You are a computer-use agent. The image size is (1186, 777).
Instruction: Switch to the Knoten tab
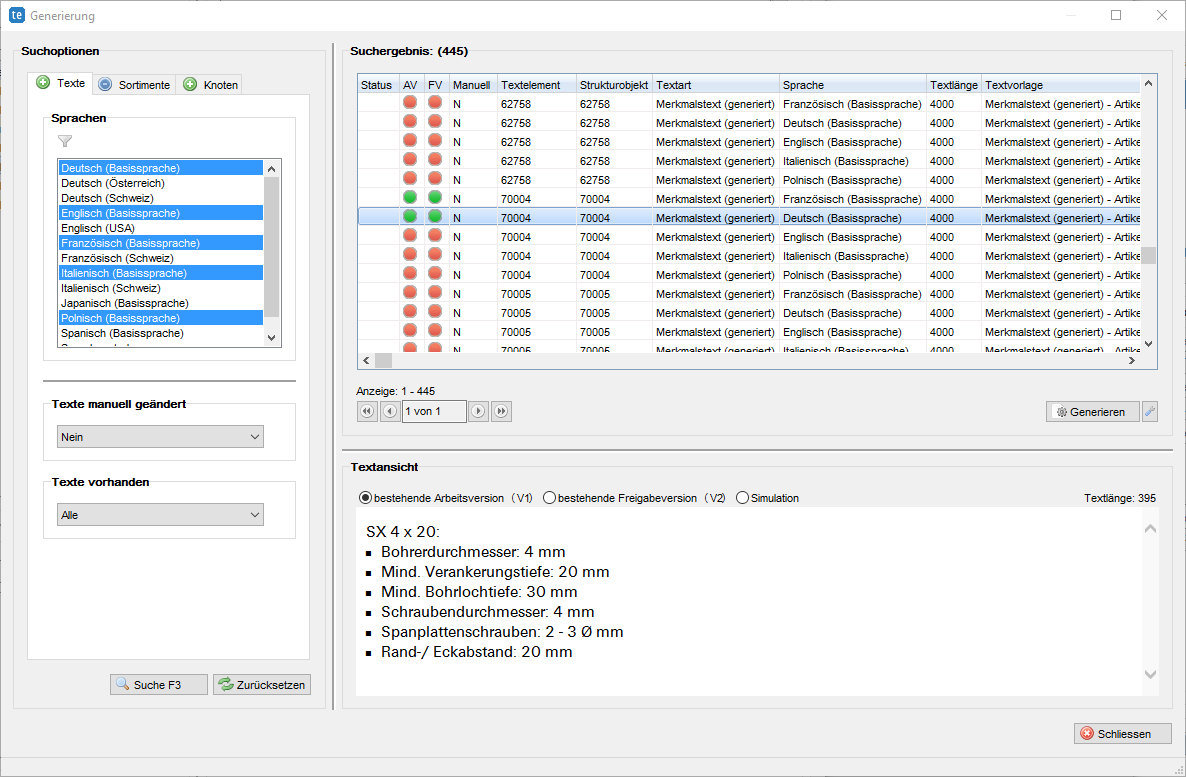pos(211,85)
